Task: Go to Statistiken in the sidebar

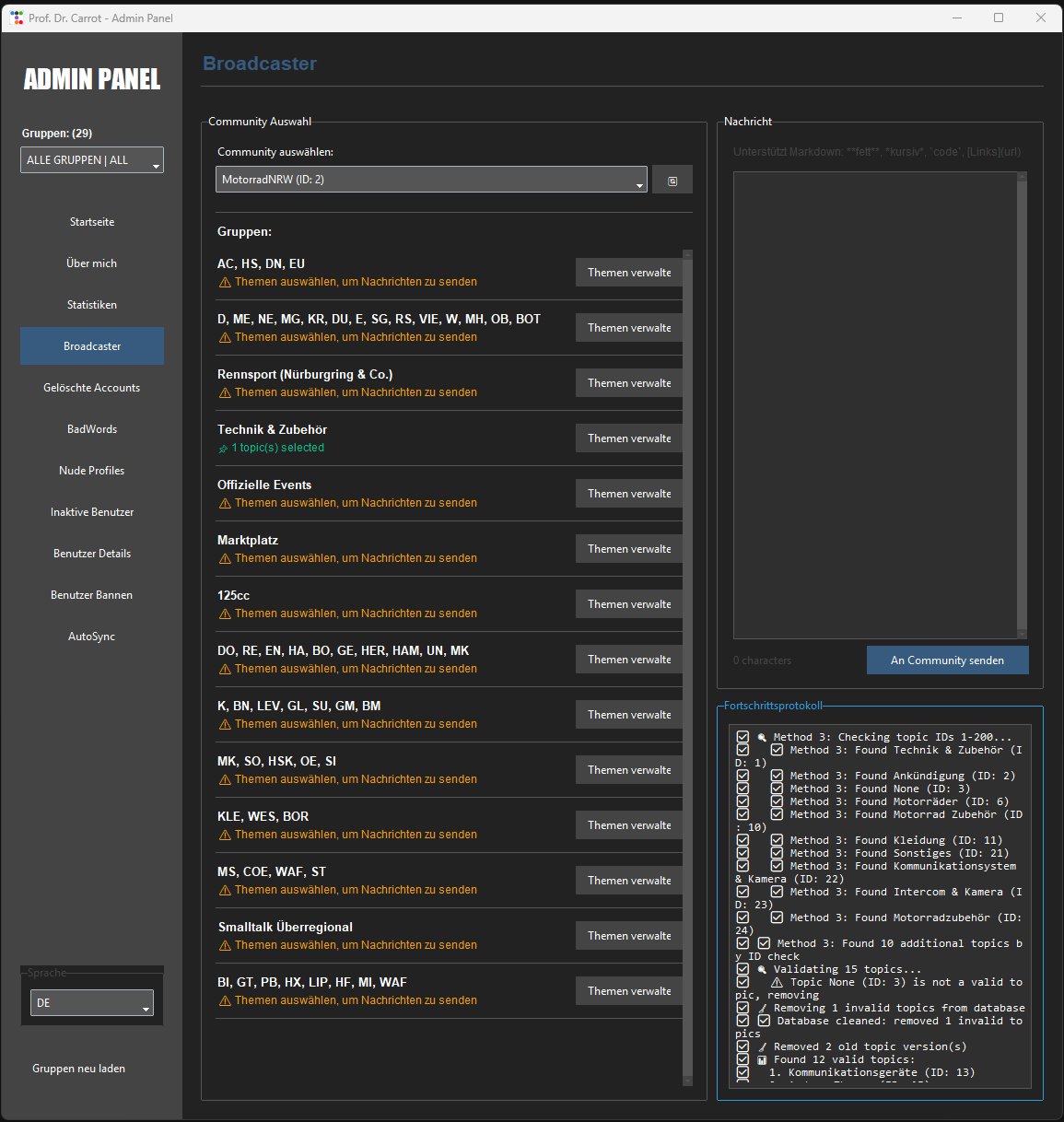Action: pyautogui.click(x=92, y=305)
